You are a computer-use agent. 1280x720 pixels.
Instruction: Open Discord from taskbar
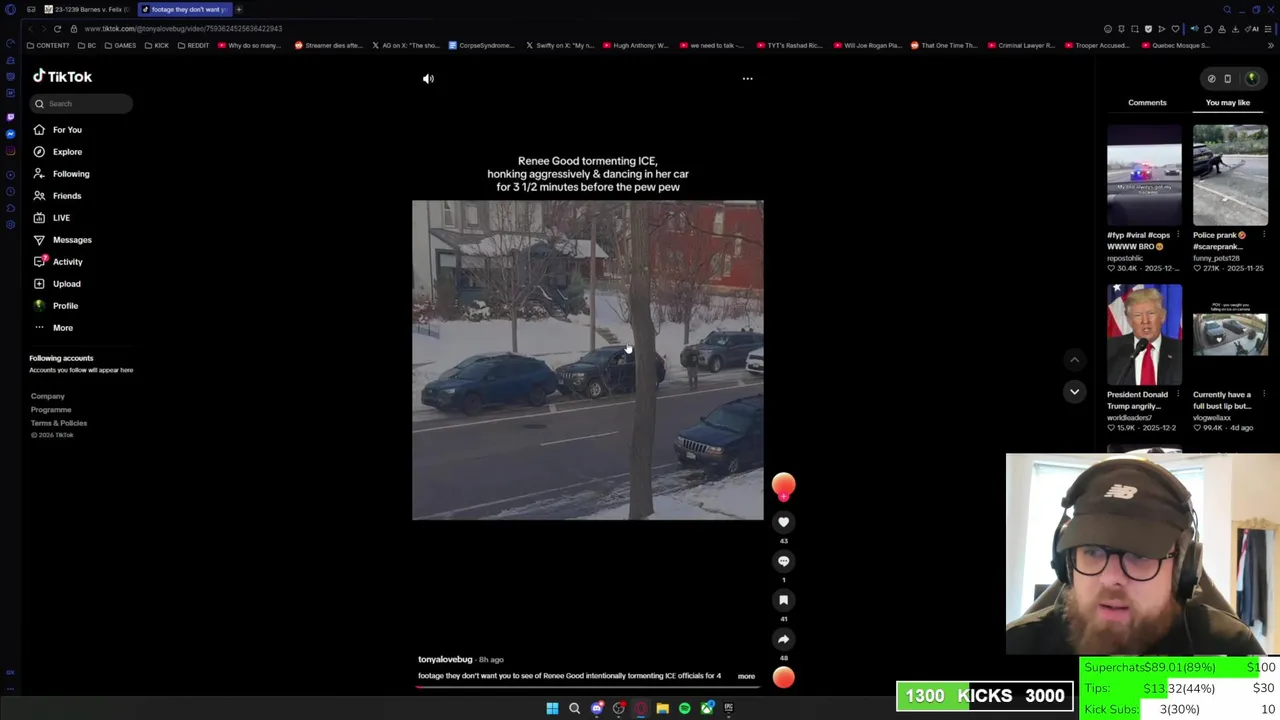597,709
